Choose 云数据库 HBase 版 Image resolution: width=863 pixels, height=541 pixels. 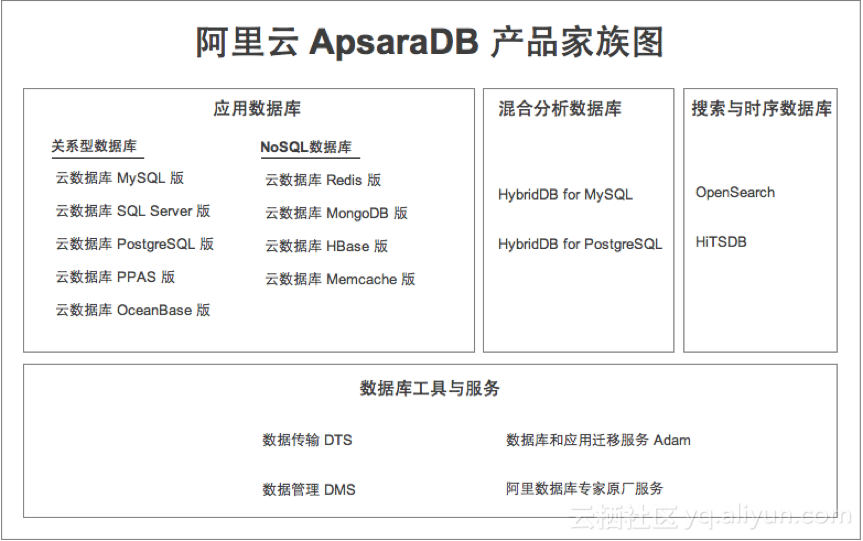(x=326, y=246)
